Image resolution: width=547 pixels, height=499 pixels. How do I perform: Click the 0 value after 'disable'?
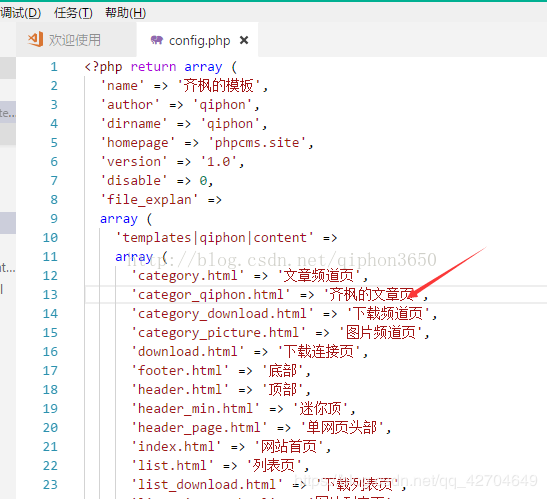[x=203, y=180]
